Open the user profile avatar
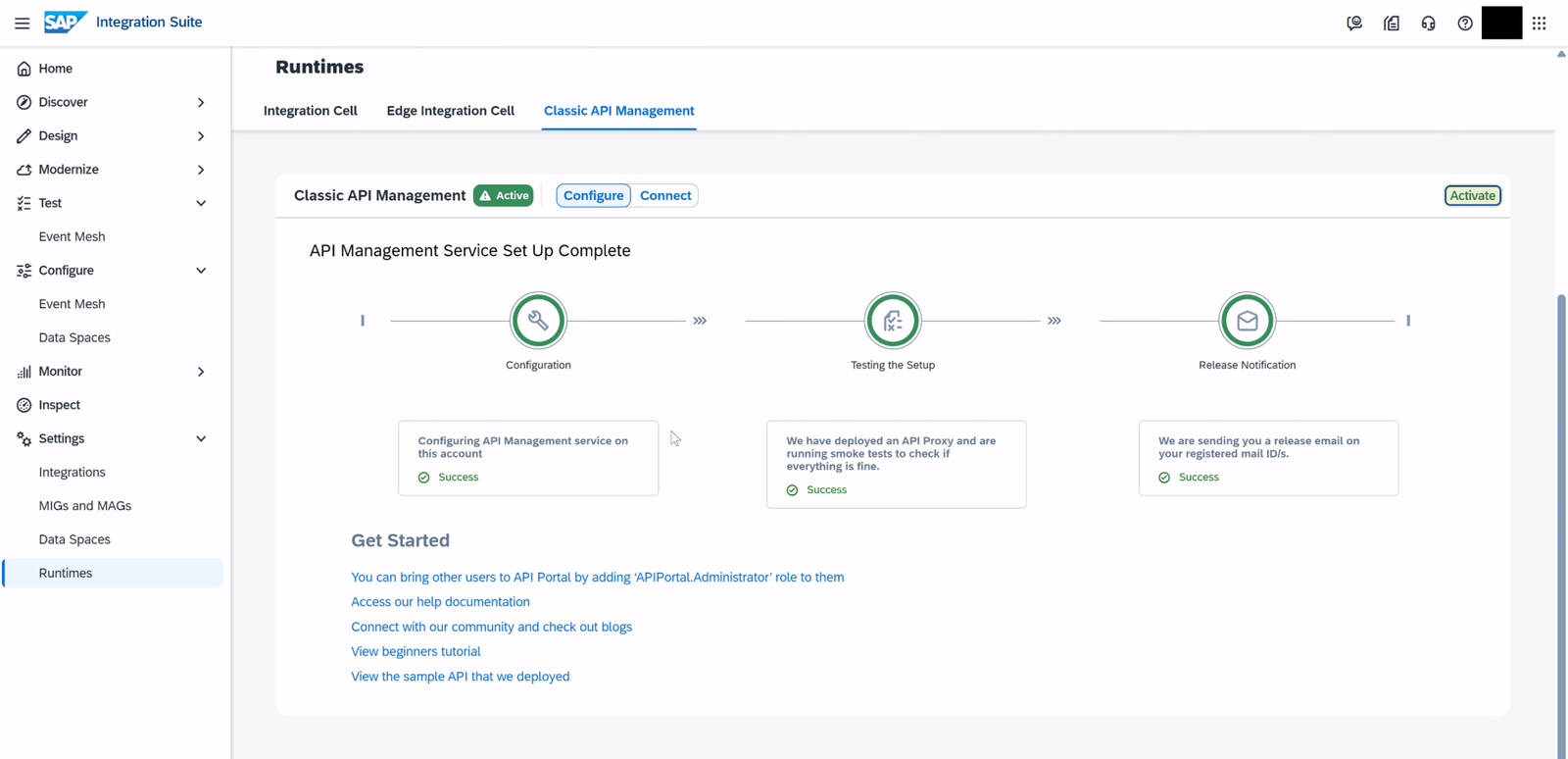 pos(1501,23)
